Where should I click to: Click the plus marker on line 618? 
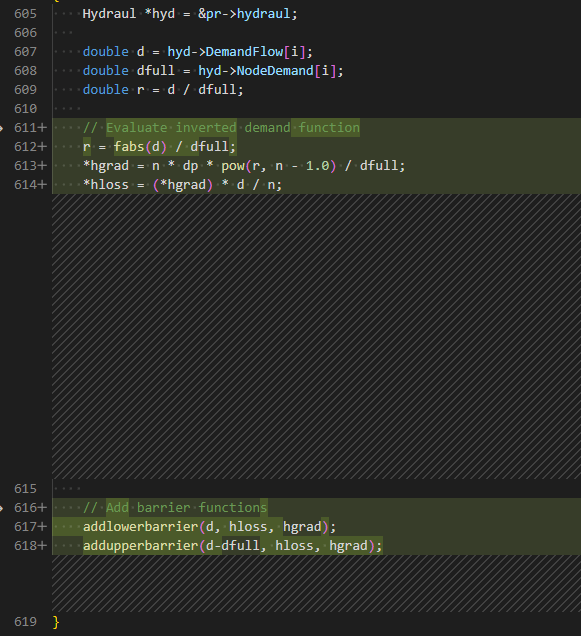pos(42,546)
